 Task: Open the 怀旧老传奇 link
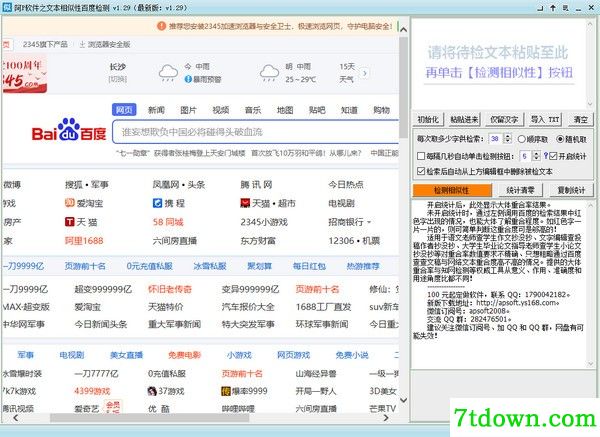[170, 289]
